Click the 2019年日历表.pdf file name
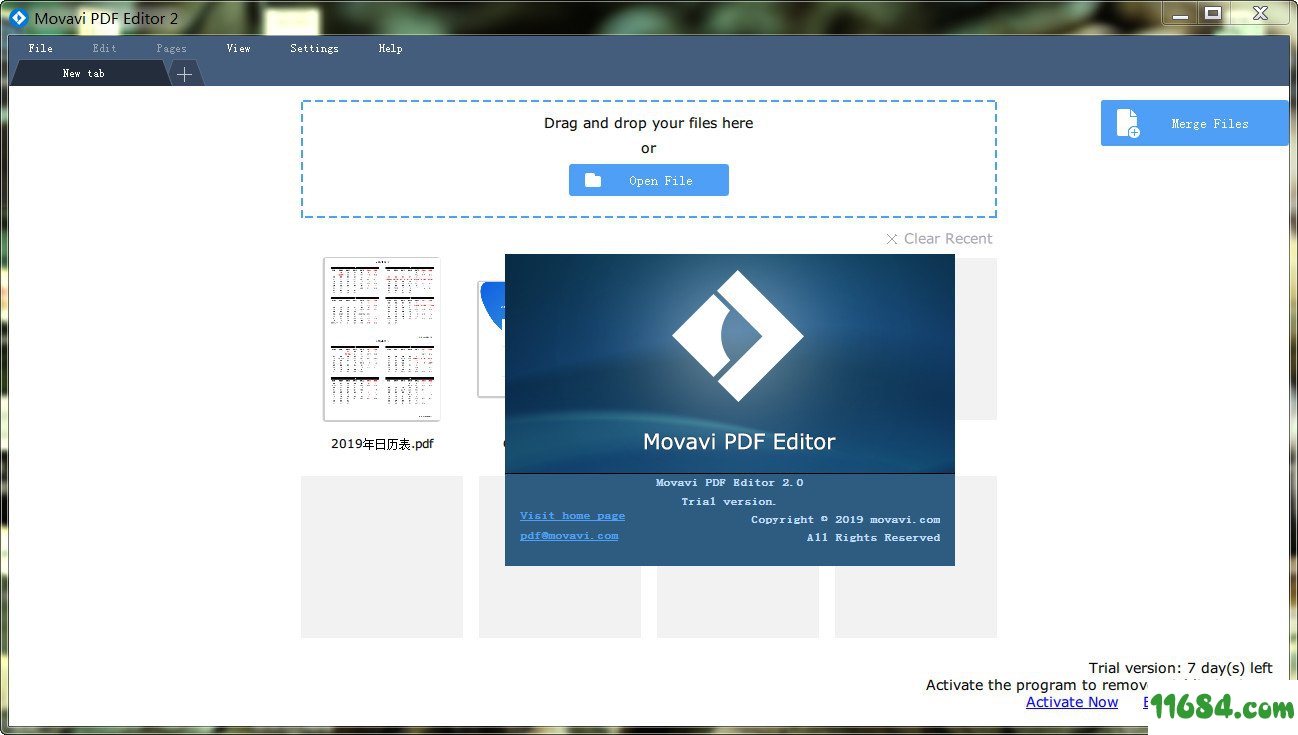Image resolution: width=1298 pixels, height=735 pixels. [382, 444]
